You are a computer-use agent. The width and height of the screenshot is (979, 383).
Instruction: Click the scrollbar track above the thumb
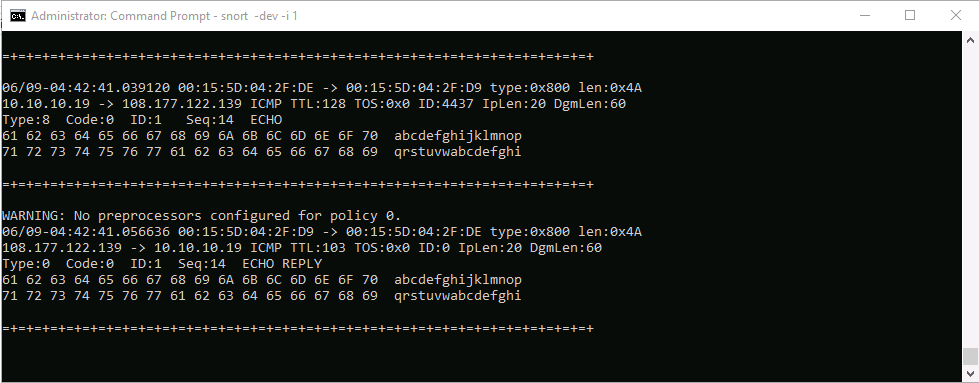coord(970,197)
